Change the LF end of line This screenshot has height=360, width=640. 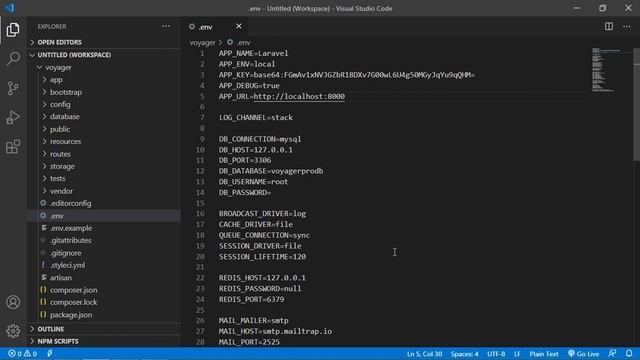click(517, 354)
